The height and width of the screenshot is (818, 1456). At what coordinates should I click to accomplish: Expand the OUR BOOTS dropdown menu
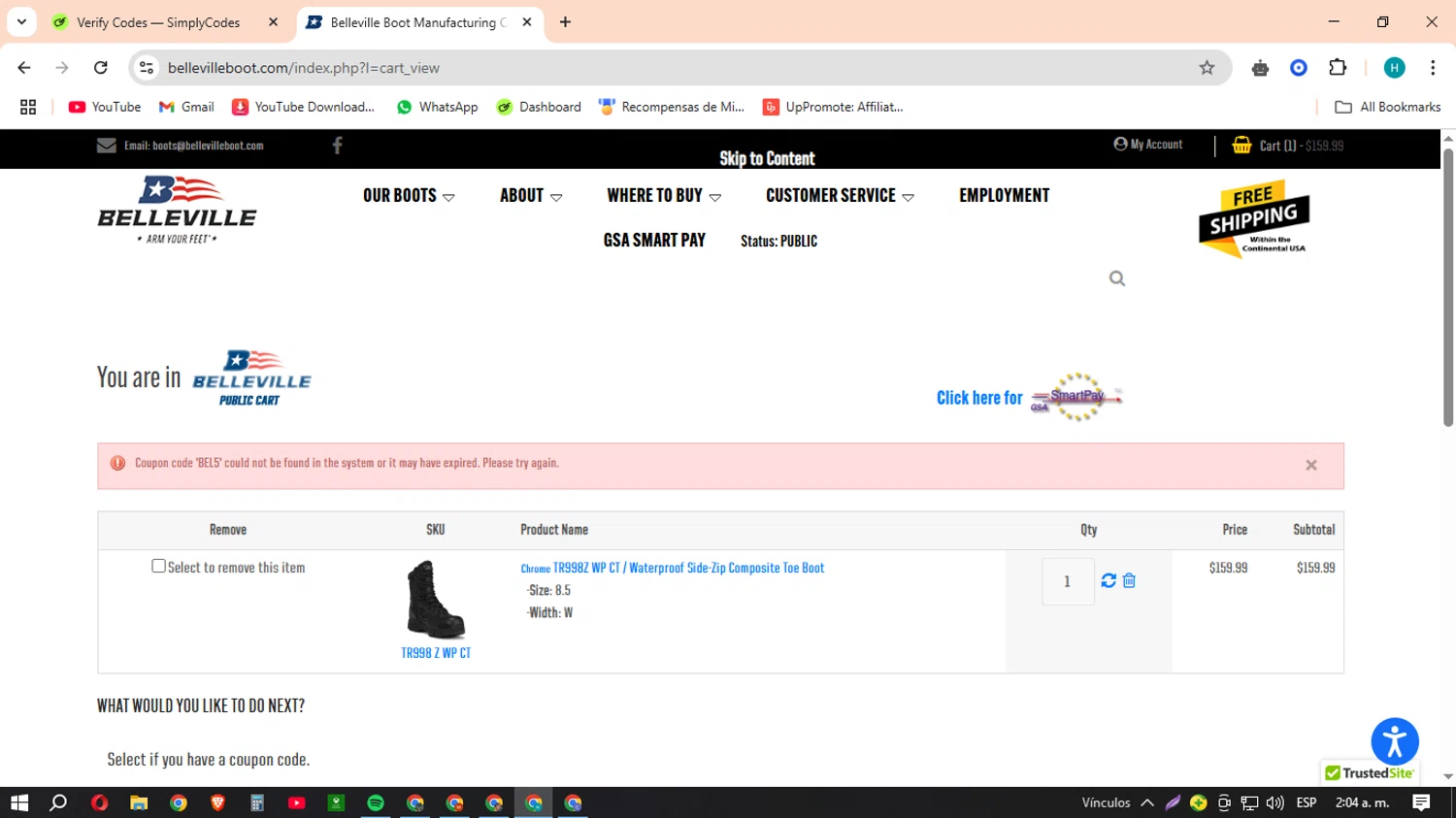(409, 196)
